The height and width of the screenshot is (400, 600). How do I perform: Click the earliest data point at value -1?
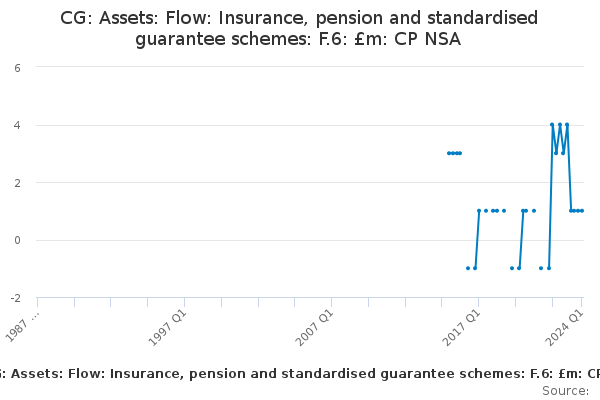[468, 268]
